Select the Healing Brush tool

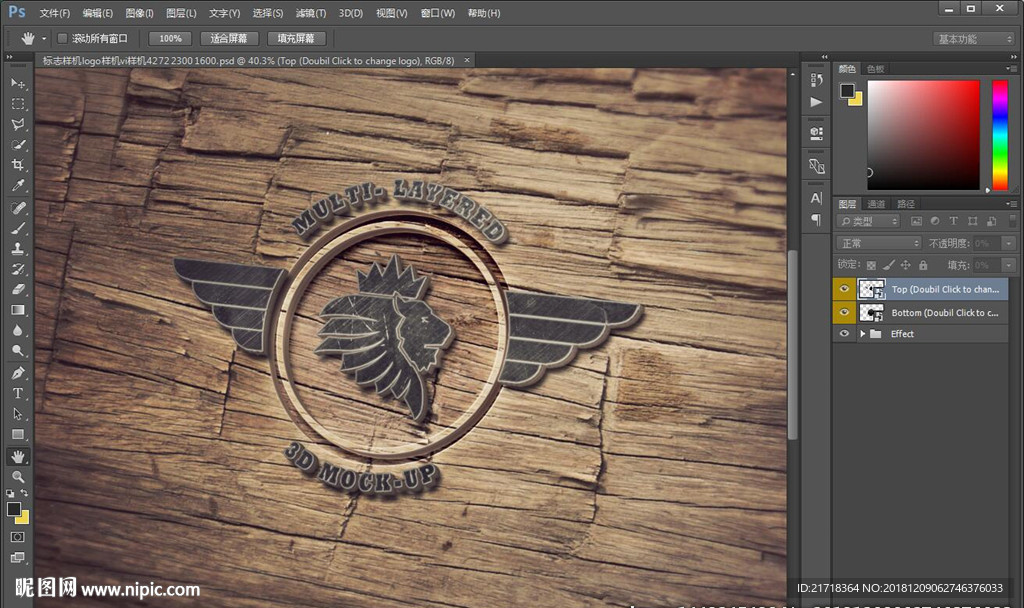pyautogui.click(x=18, y=208)
